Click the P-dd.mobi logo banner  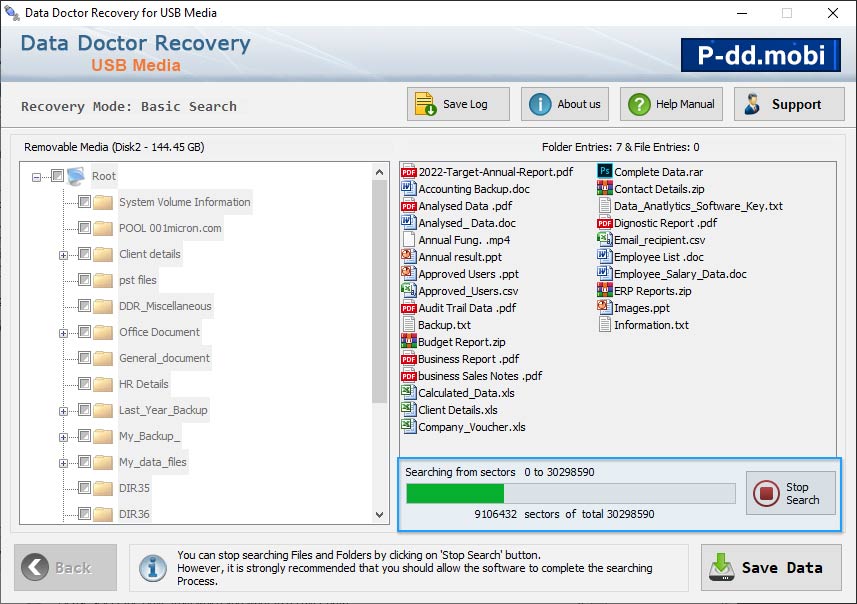pos(761,55)
